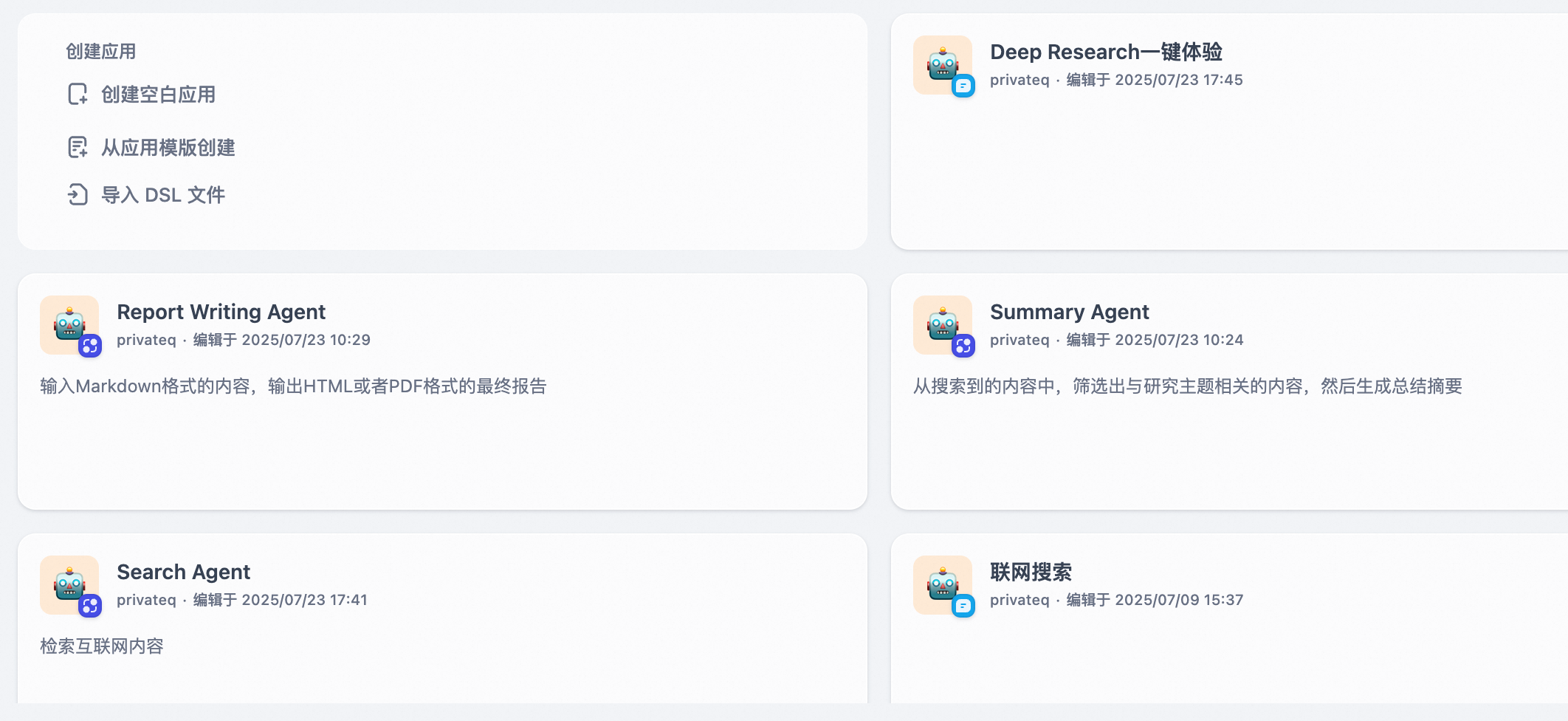Click 'privateq · 编辑于 2025/07/23 17:45' text
Viewport: 1568px width, 721px height.
pos(1116,80)
